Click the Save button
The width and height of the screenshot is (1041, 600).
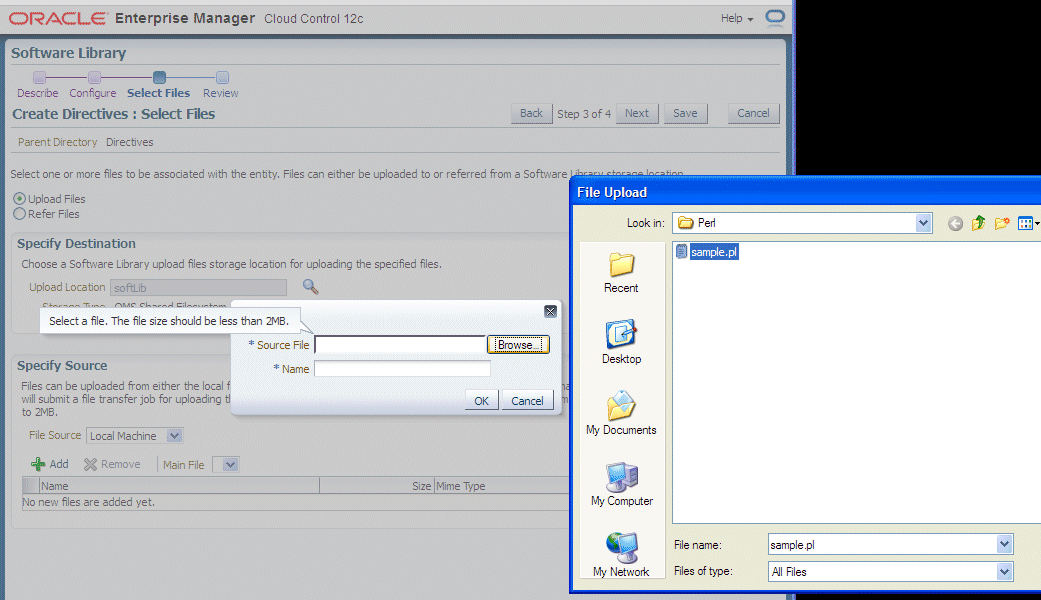click(685, 113)
